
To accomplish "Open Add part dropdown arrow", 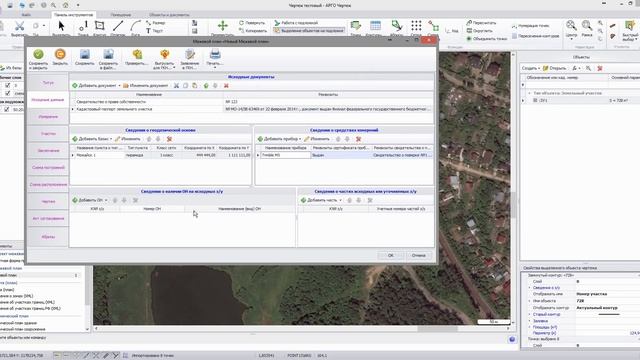I will click(x=340, y=200).
